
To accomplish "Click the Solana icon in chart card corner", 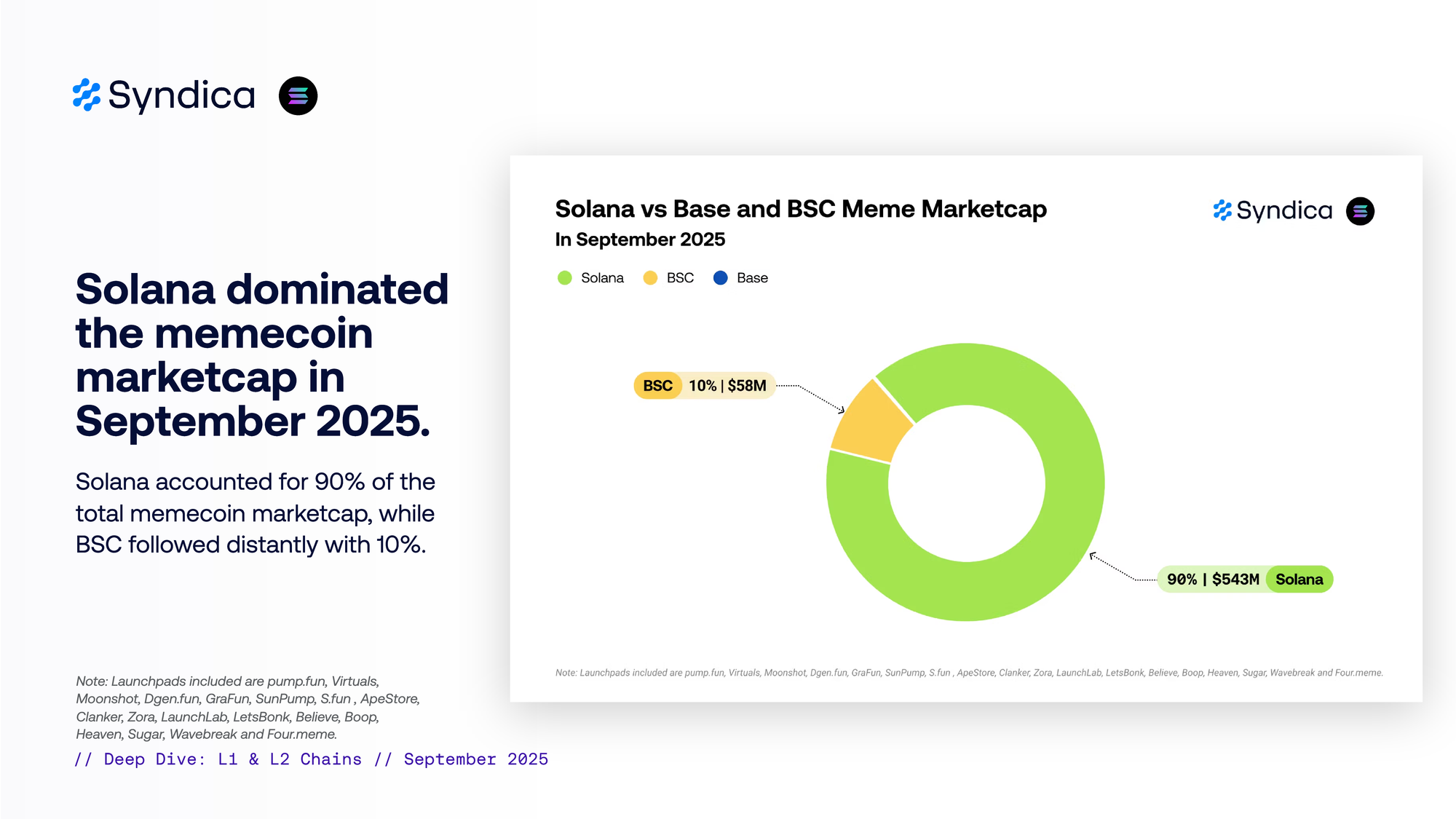I will click(x=1359, y=211).
